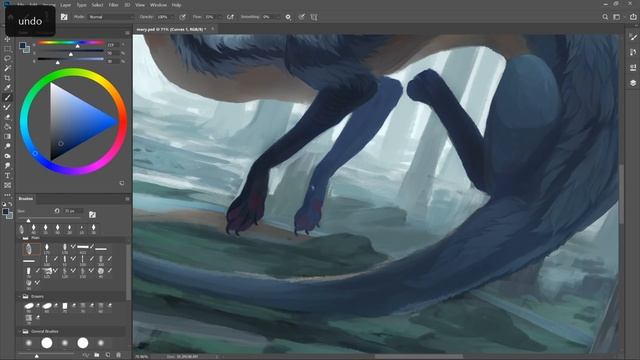Select the Mixer Brush tool

(x=7, y=107)
